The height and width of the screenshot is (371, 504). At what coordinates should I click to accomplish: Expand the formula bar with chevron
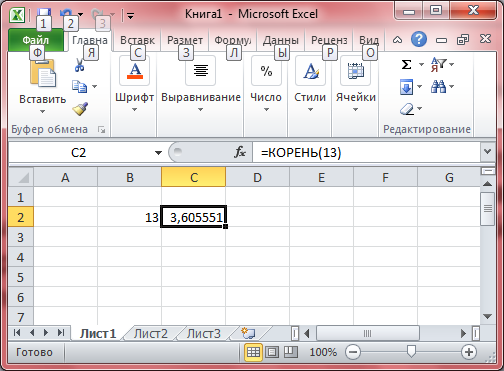click(x=487, y=152)
